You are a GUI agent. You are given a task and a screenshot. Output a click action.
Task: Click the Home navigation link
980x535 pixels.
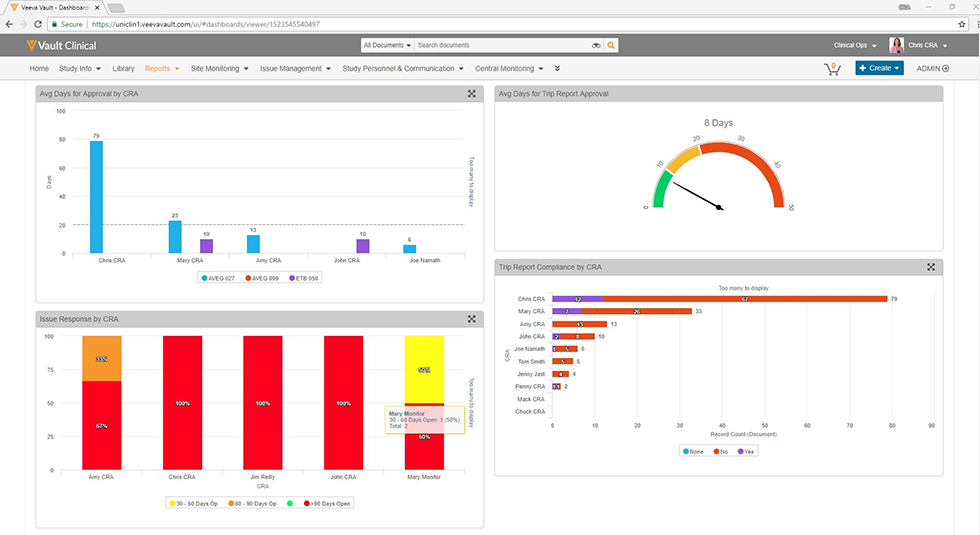point(39,69)
